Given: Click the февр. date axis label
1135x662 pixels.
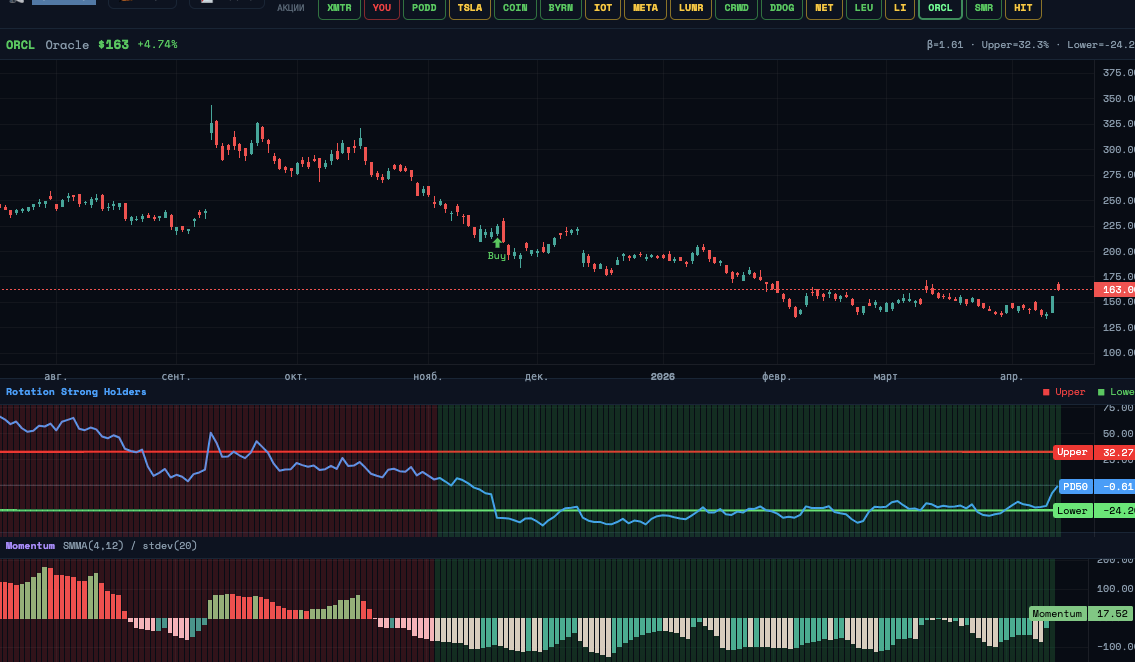Looking at the screenshot, I should pos(777,376).
